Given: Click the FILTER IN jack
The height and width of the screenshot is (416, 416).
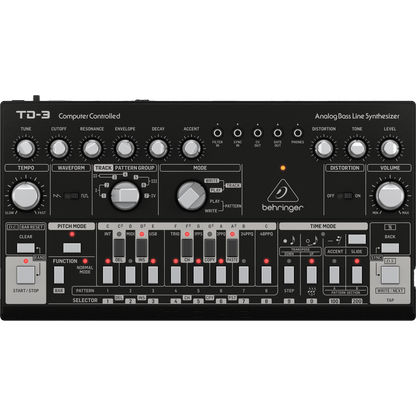Looking at the screenshot, I should tap(217, 133).
